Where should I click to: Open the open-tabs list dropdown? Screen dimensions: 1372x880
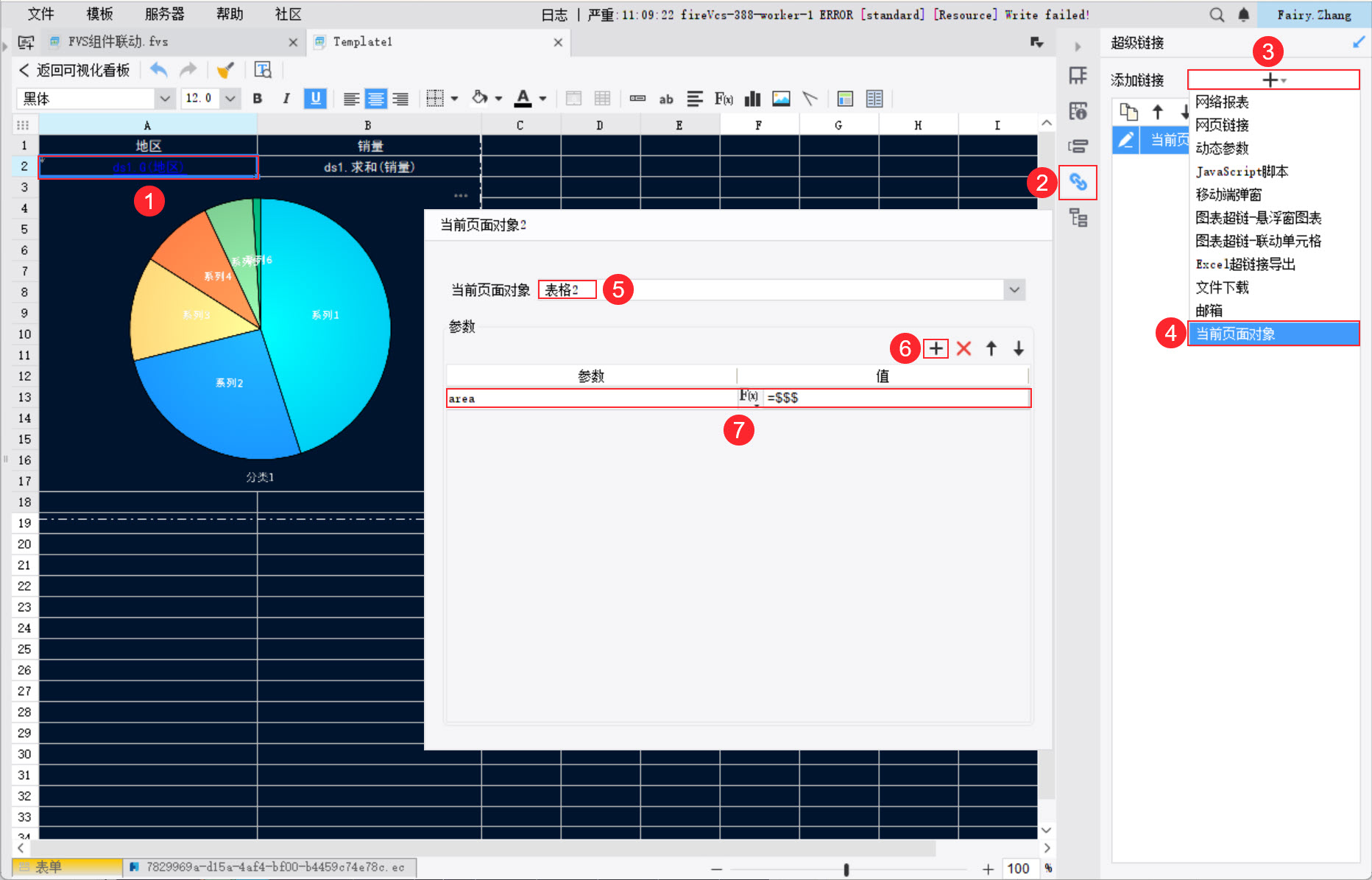pyautogui.click(x=1037, y=43)
